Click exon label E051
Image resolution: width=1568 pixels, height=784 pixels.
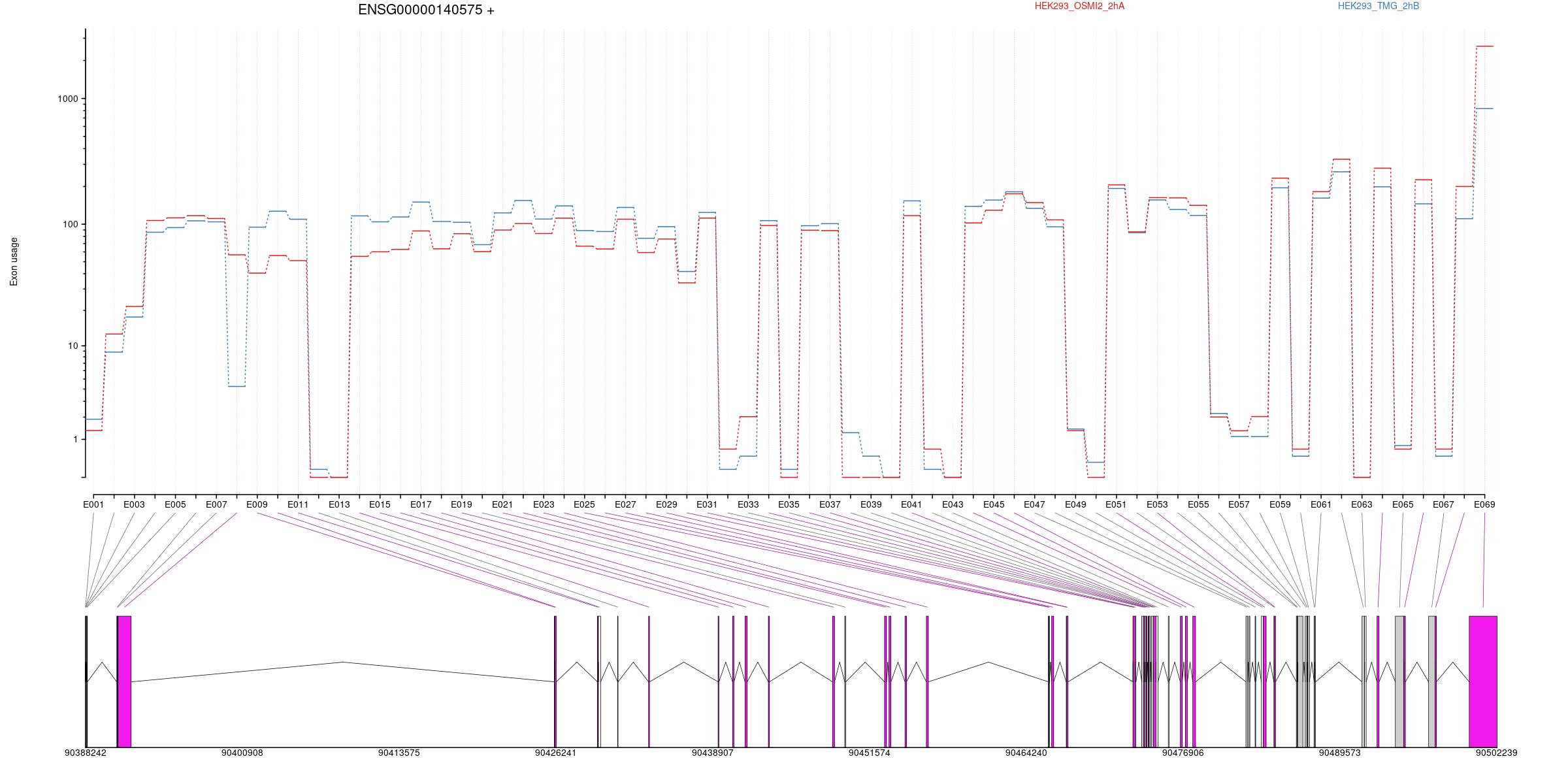[x=1116, y=504]
